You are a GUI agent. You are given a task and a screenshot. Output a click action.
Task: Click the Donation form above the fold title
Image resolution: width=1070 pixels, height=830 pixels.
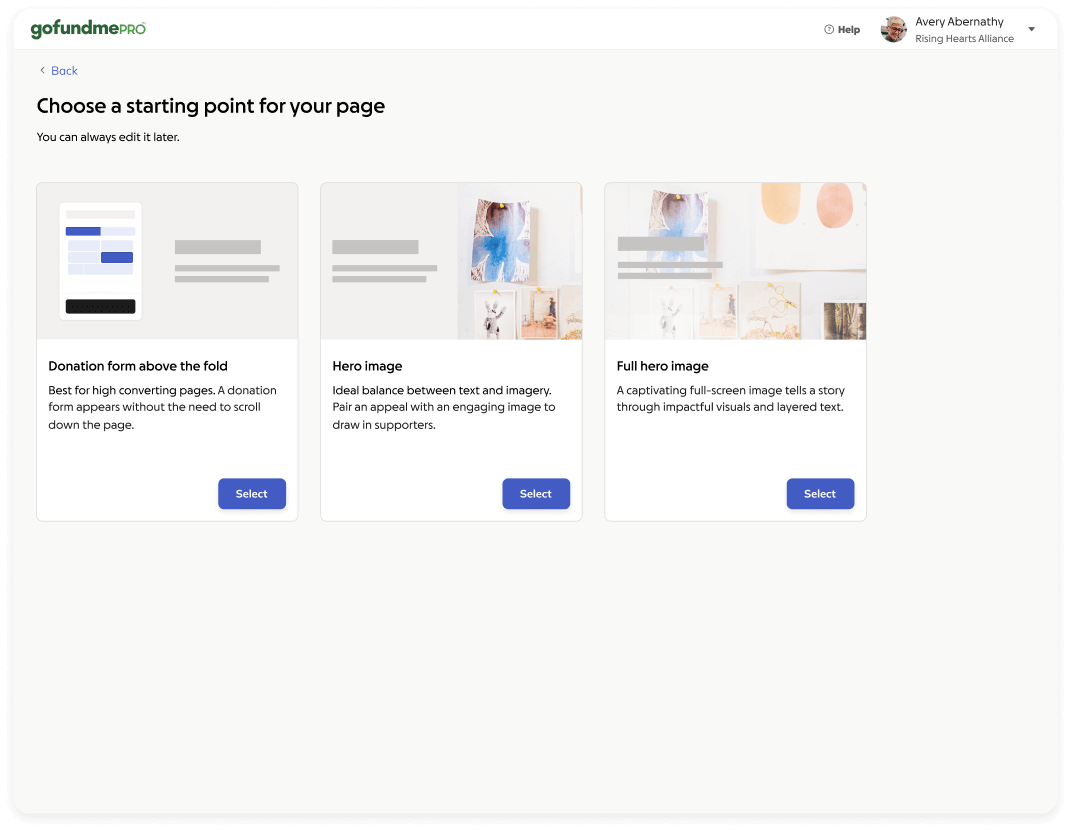tap(138, 366)
